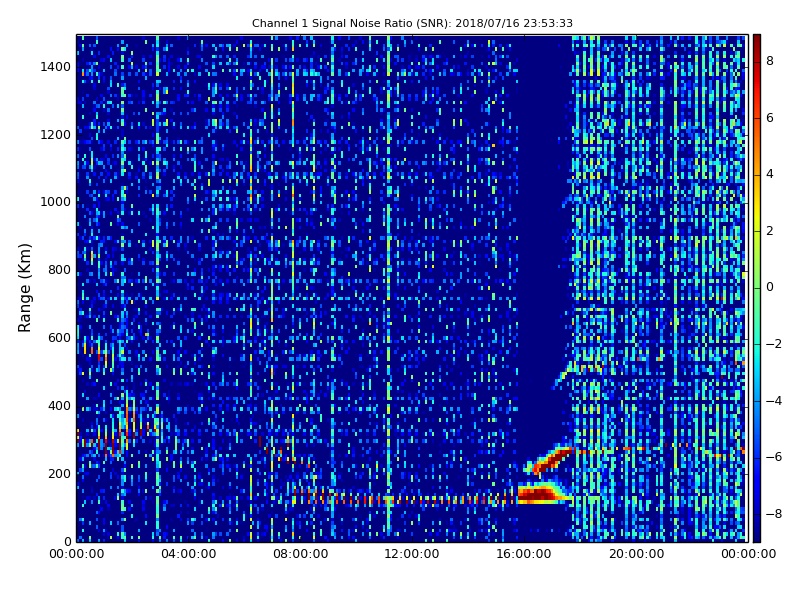Click the colorbar label 8
The height and width of the screenshot is (600, 800).
click(x=770, y=61)
